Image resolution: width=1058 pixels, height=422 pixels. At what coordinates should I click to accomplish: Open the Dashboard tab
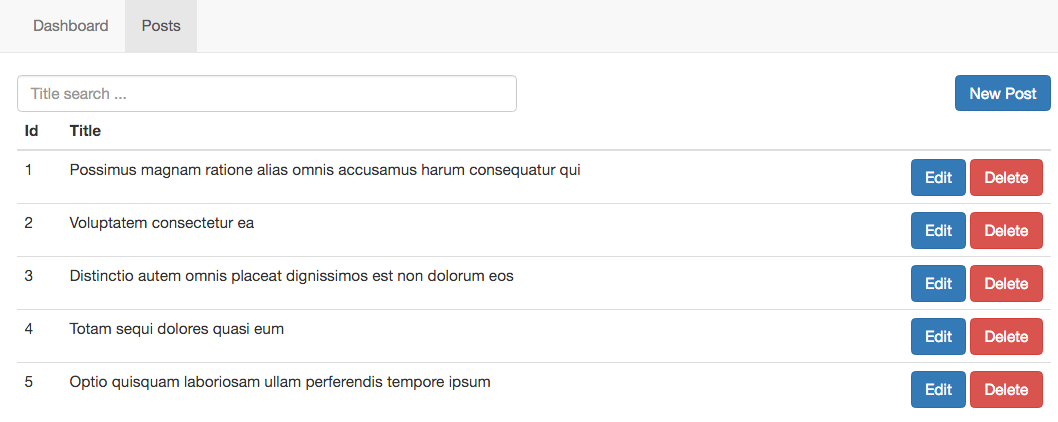click(71, 26)
